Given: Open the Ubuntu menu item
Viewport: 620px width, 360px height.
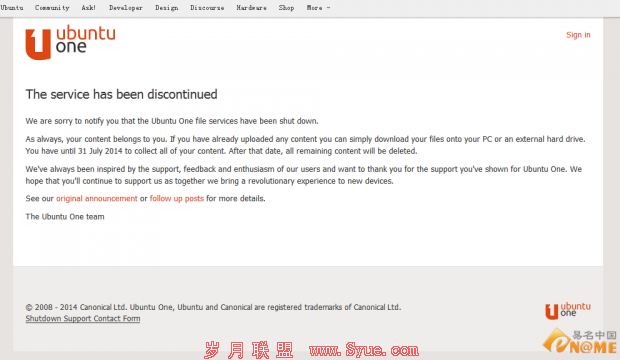Looking at the screenshot, I should pyautogui.click(x=12, y=8).
